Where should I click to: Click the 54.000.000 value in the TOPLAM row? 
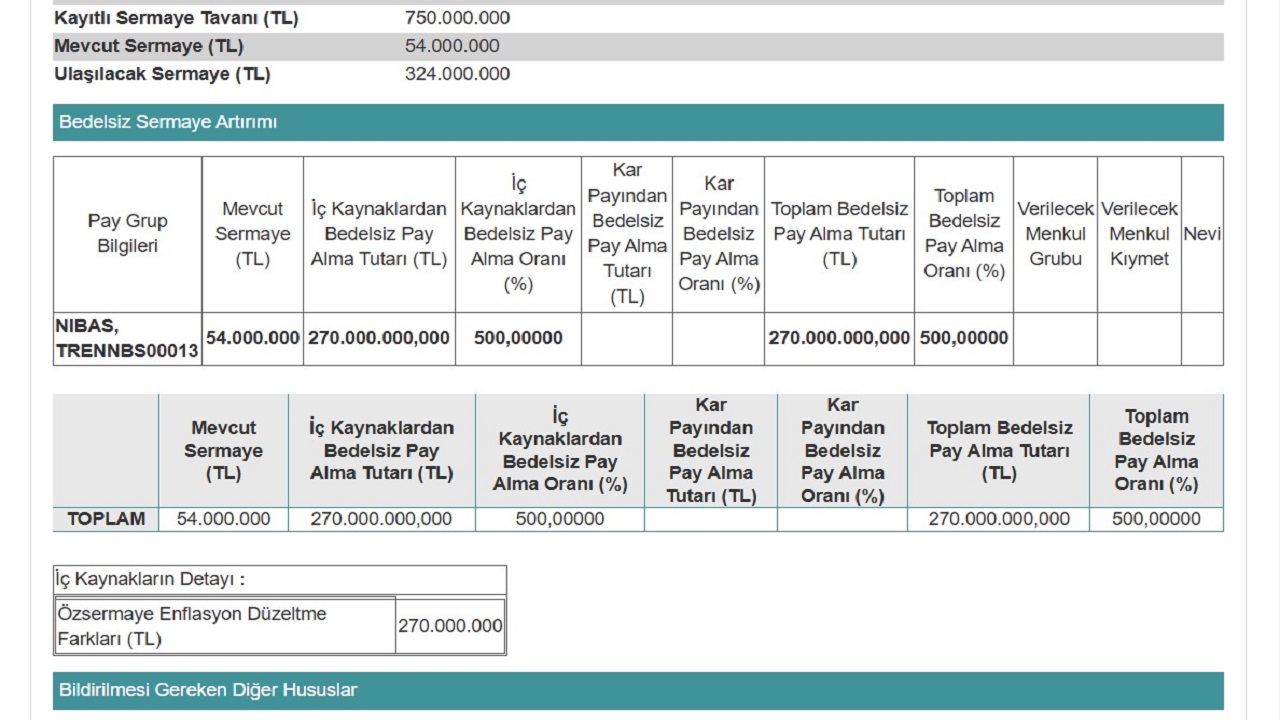[223, 519]
